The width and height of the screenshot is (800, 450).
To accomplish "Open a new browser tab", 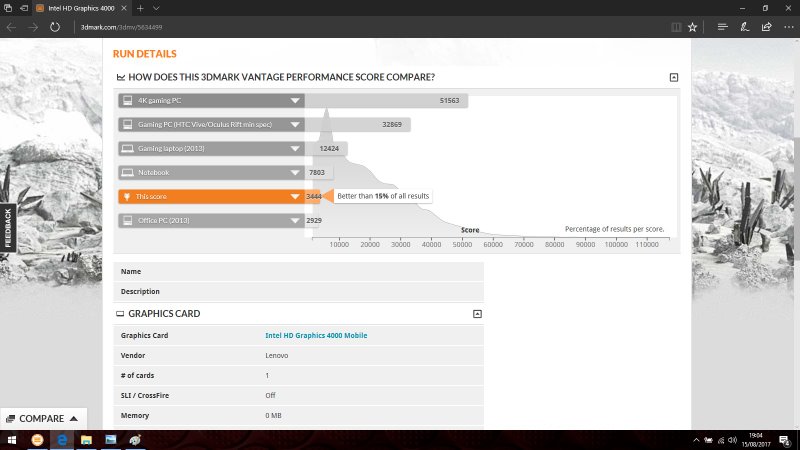I will coord(140,8).
